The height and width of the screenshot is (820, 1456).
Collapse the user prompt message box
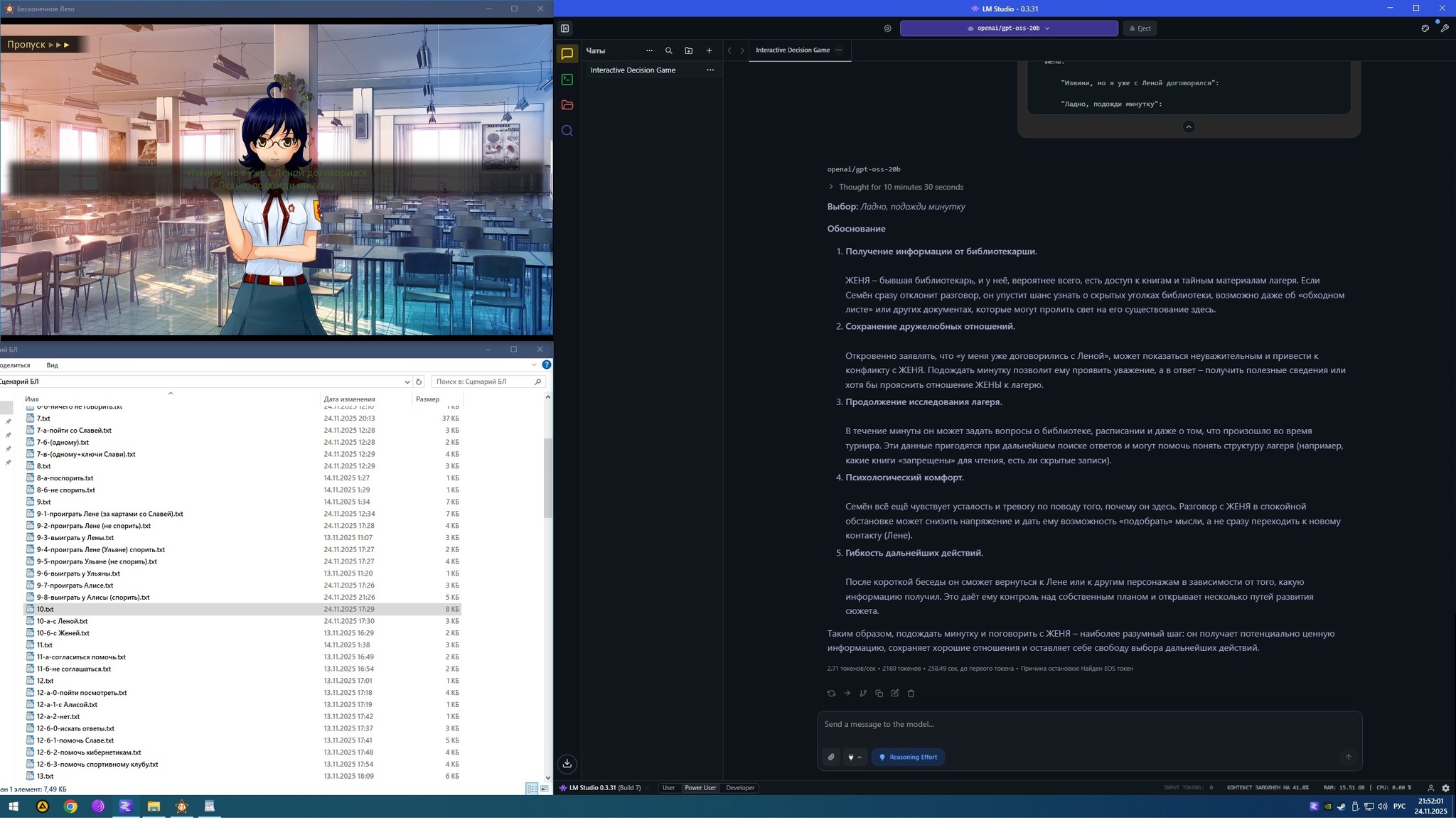(x=1188, y=126)
